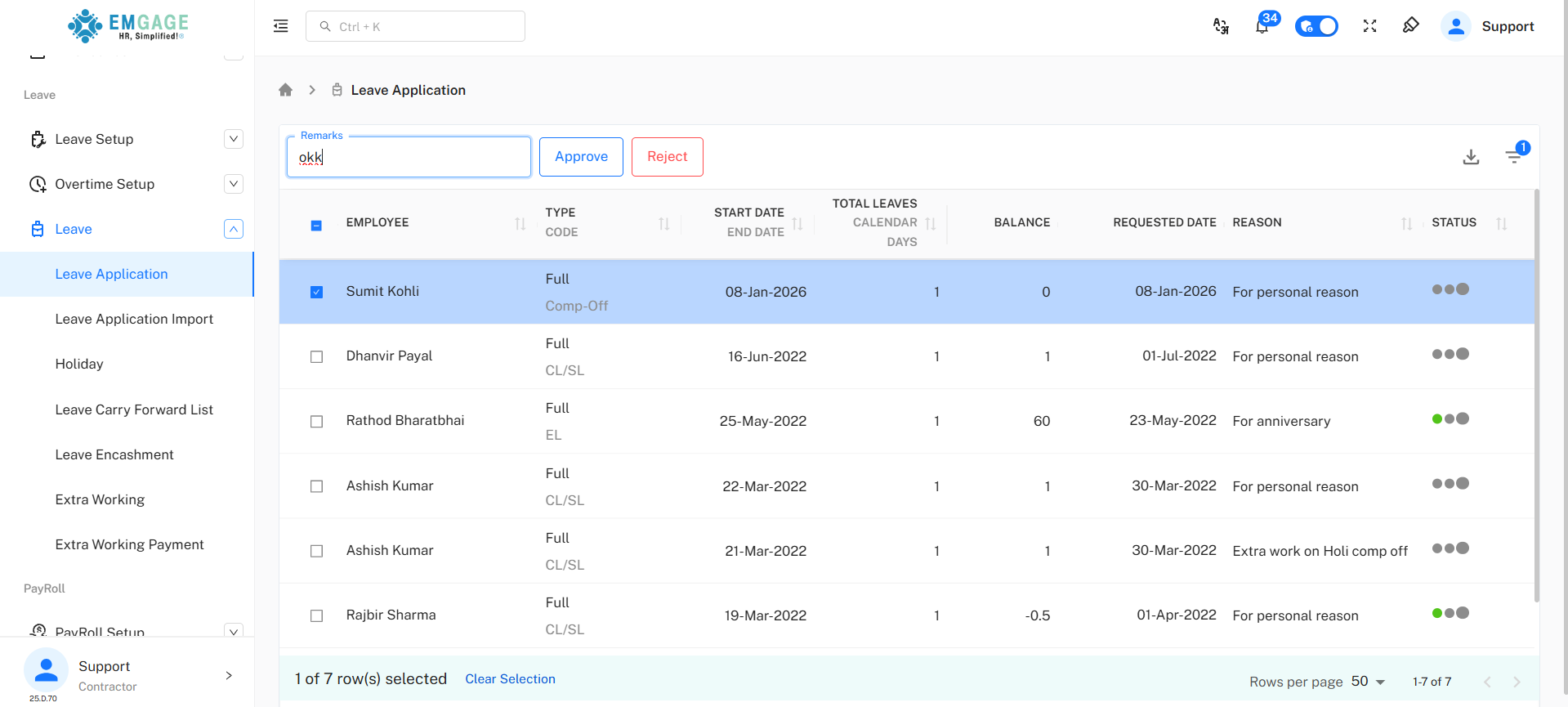Open the language translation icon
Image resolution: width=1568 pixels, height=707 pixels.
pos(1221,26)
